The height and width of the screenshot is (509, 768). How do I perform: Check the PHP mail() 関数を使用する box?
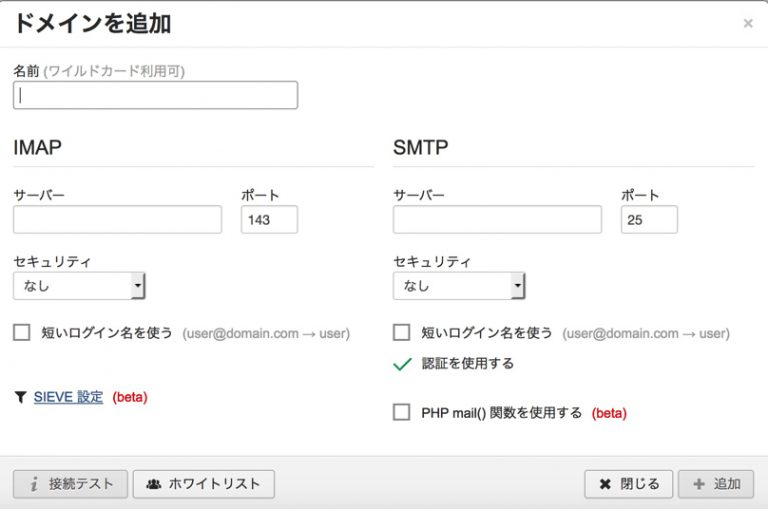(402, 412)
